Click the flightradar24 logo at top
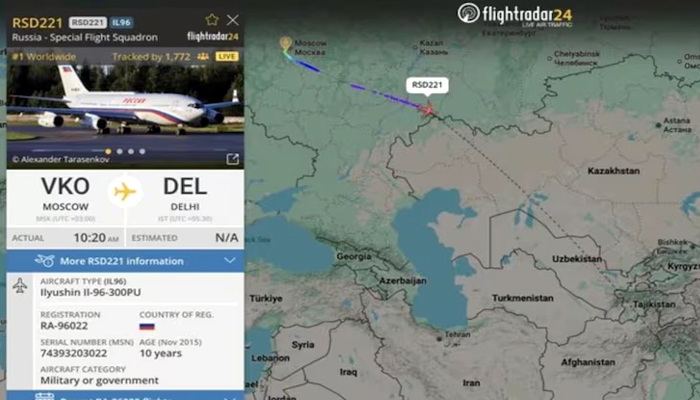The height and width of the screenshot is (400, 700). coord(515,15)
